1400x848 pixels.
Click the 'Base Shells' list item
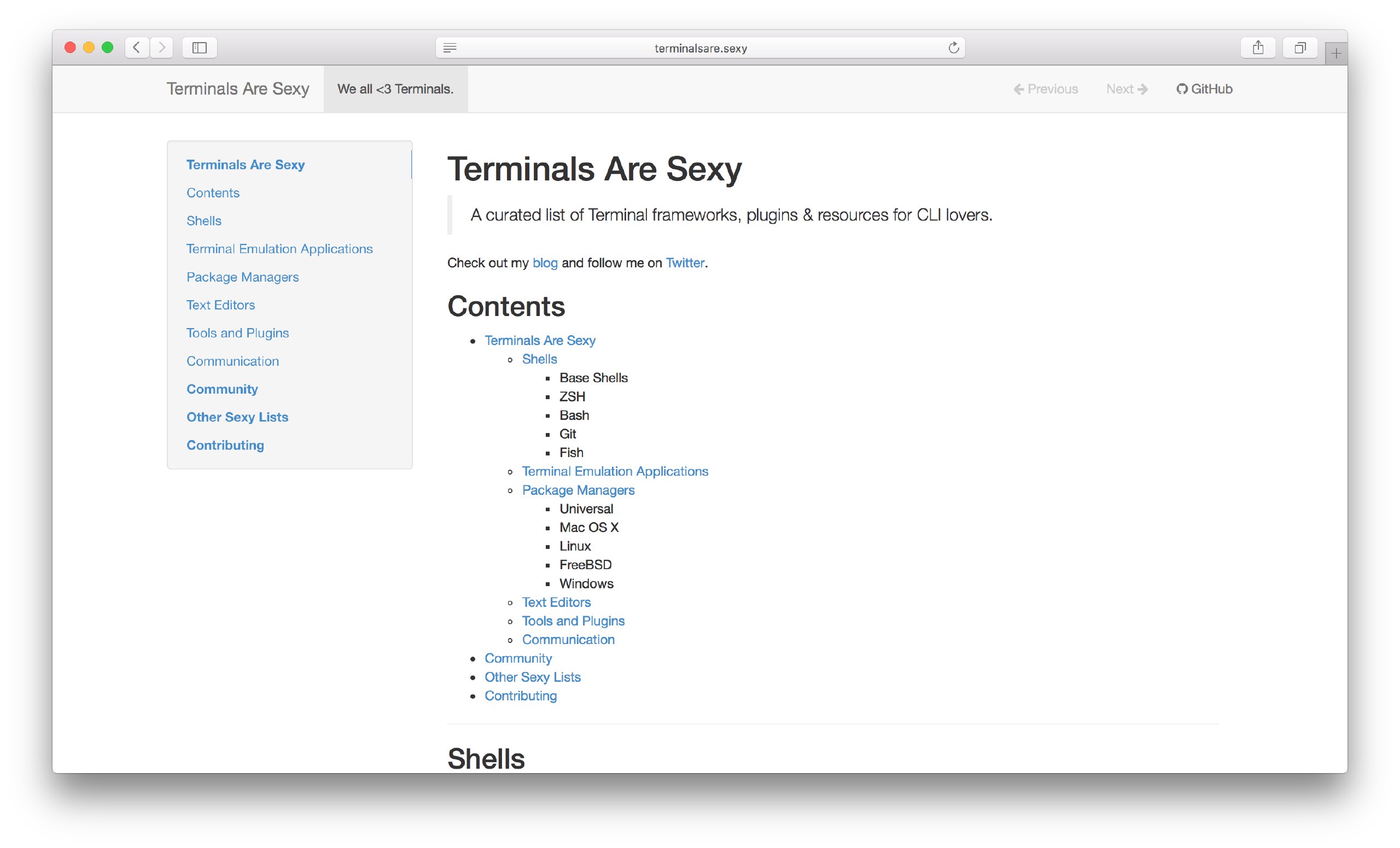click(x=593, y=378)
